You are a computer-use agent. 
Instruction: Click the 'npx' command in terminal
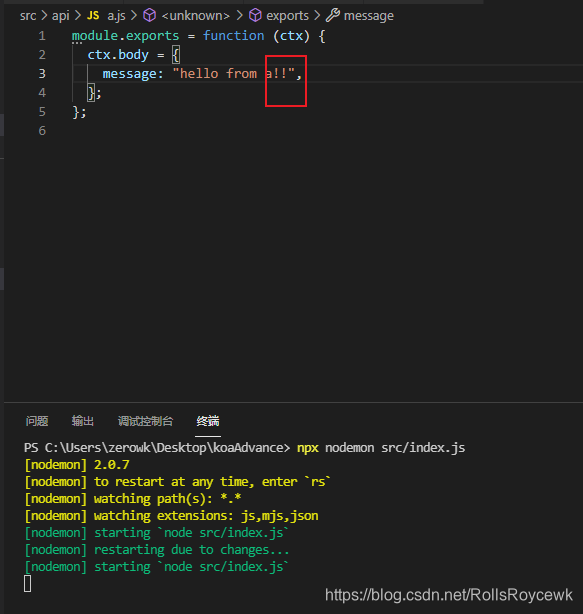307,448
